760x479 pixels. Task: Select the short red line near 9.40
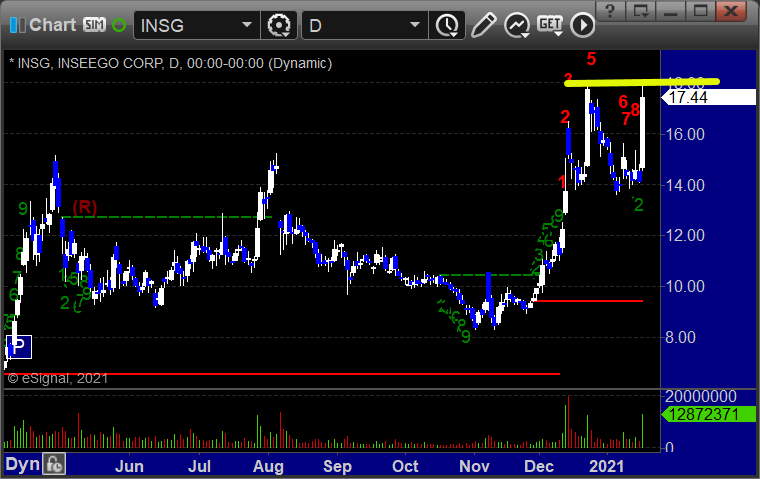(x=587, y=301)
